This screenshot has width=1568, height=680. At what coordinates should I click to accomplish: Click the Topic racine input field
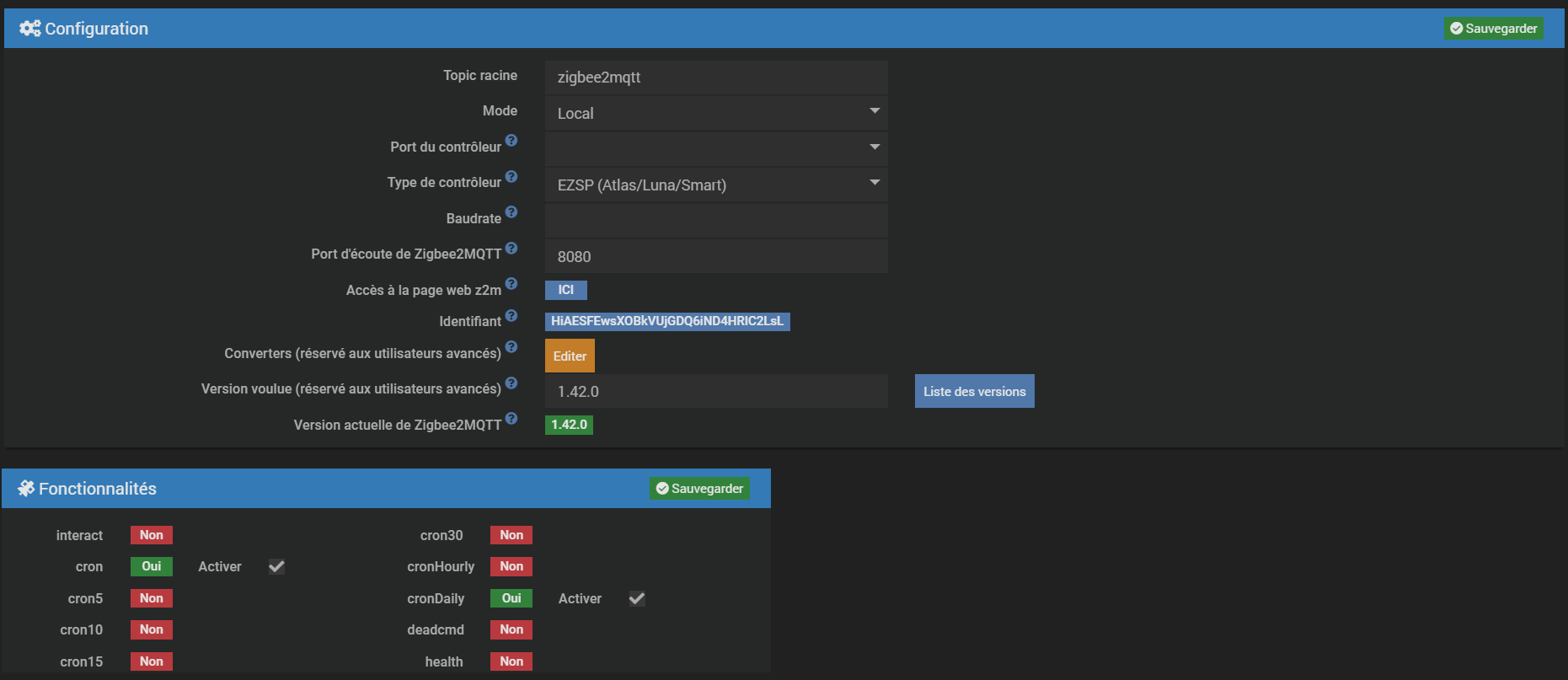point(715,78)
